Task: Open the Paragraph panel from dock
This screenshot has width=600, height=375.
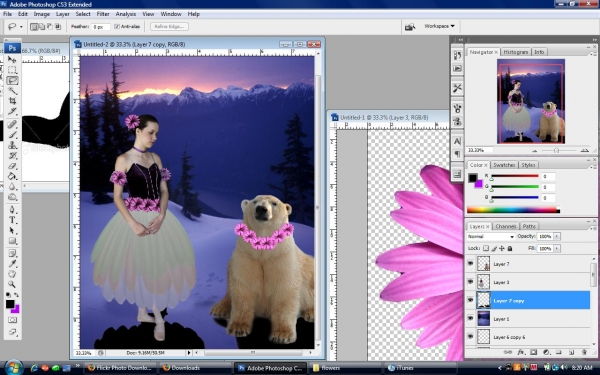Action: (457, 154)
